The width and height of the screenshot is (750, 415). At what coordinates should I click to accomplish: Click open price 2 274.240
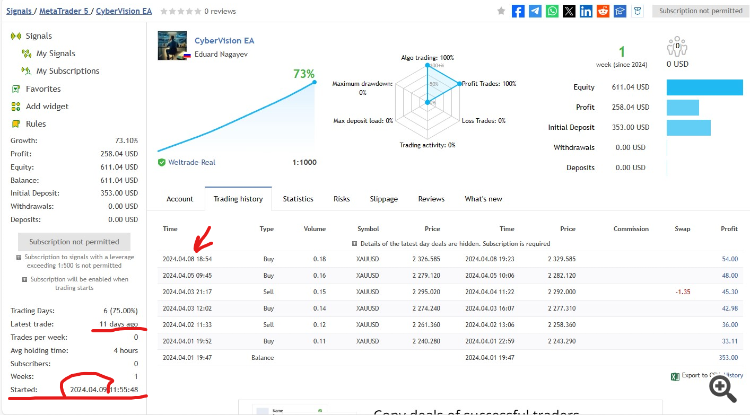click(426, 308)
